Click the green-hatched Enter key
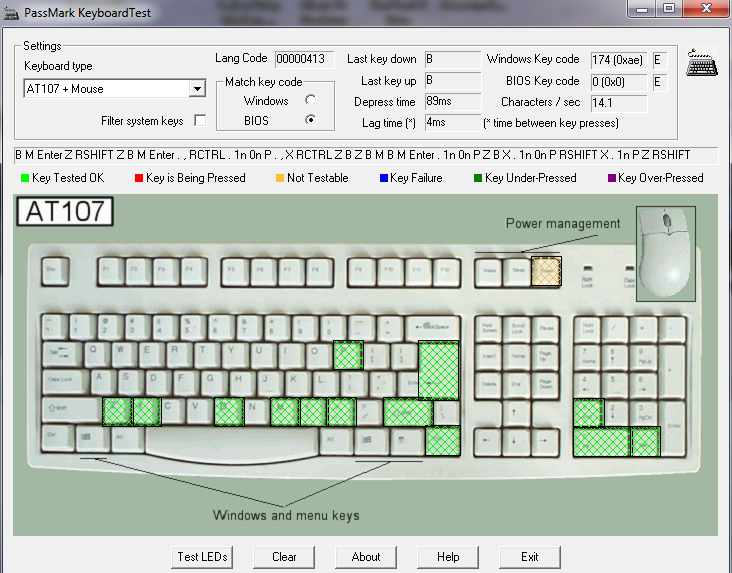Viewport: 732px width, 573px height. [438, 370]
